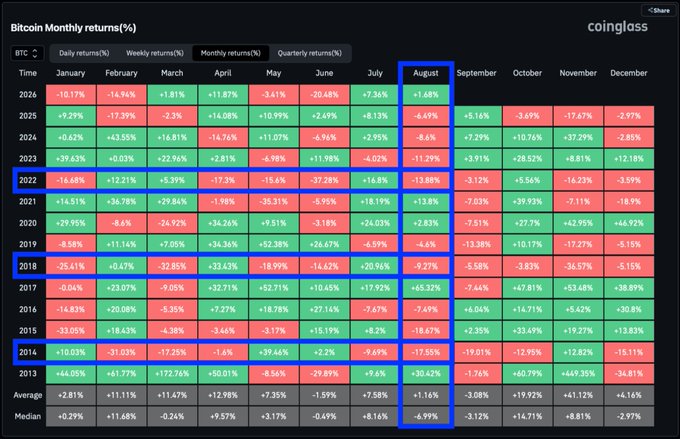This screenshot has height=439, width=680.
Task: Click the +46.92% December 2020 cell
Action: click(629, 223)
